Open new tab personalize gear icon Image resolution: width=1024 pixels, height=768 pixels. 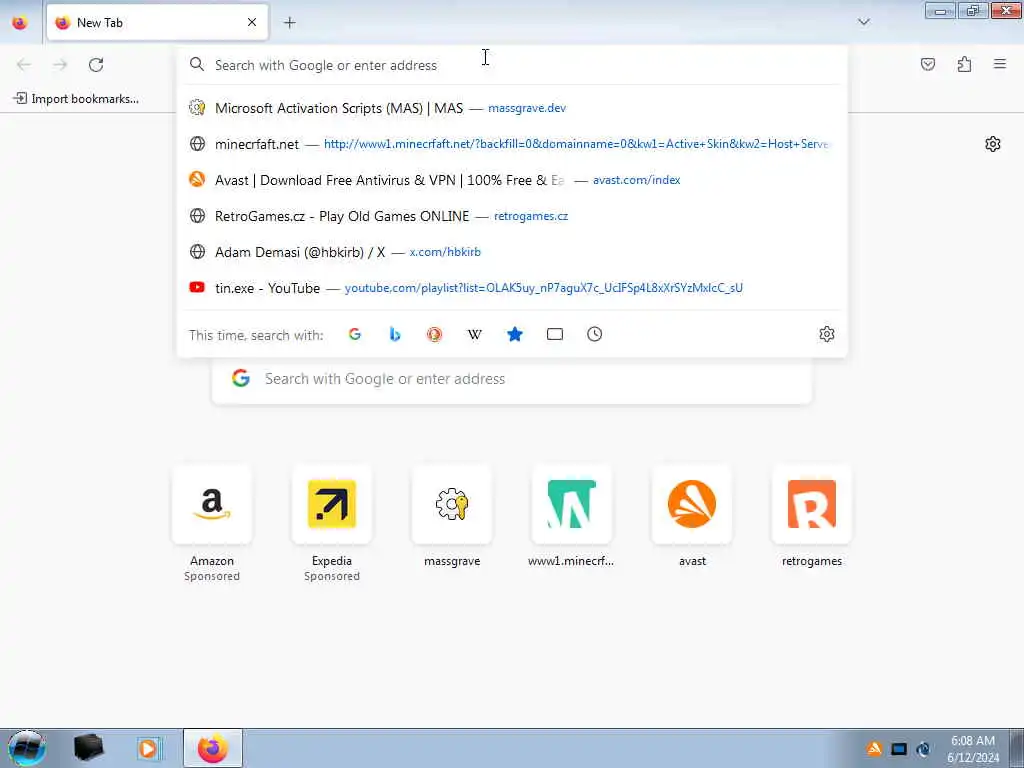coord(993,144)
